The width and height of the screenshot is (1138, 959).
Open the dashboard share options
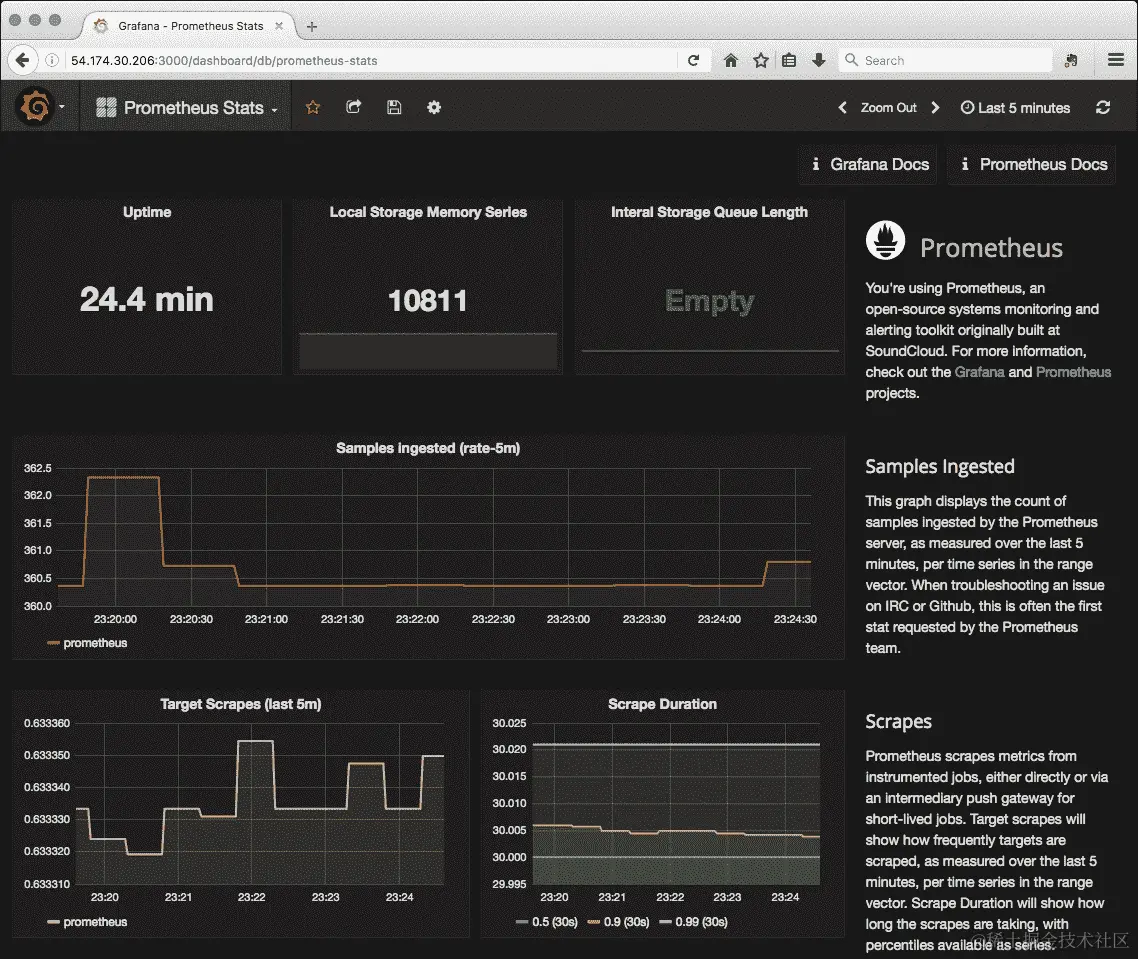point(353,106)
